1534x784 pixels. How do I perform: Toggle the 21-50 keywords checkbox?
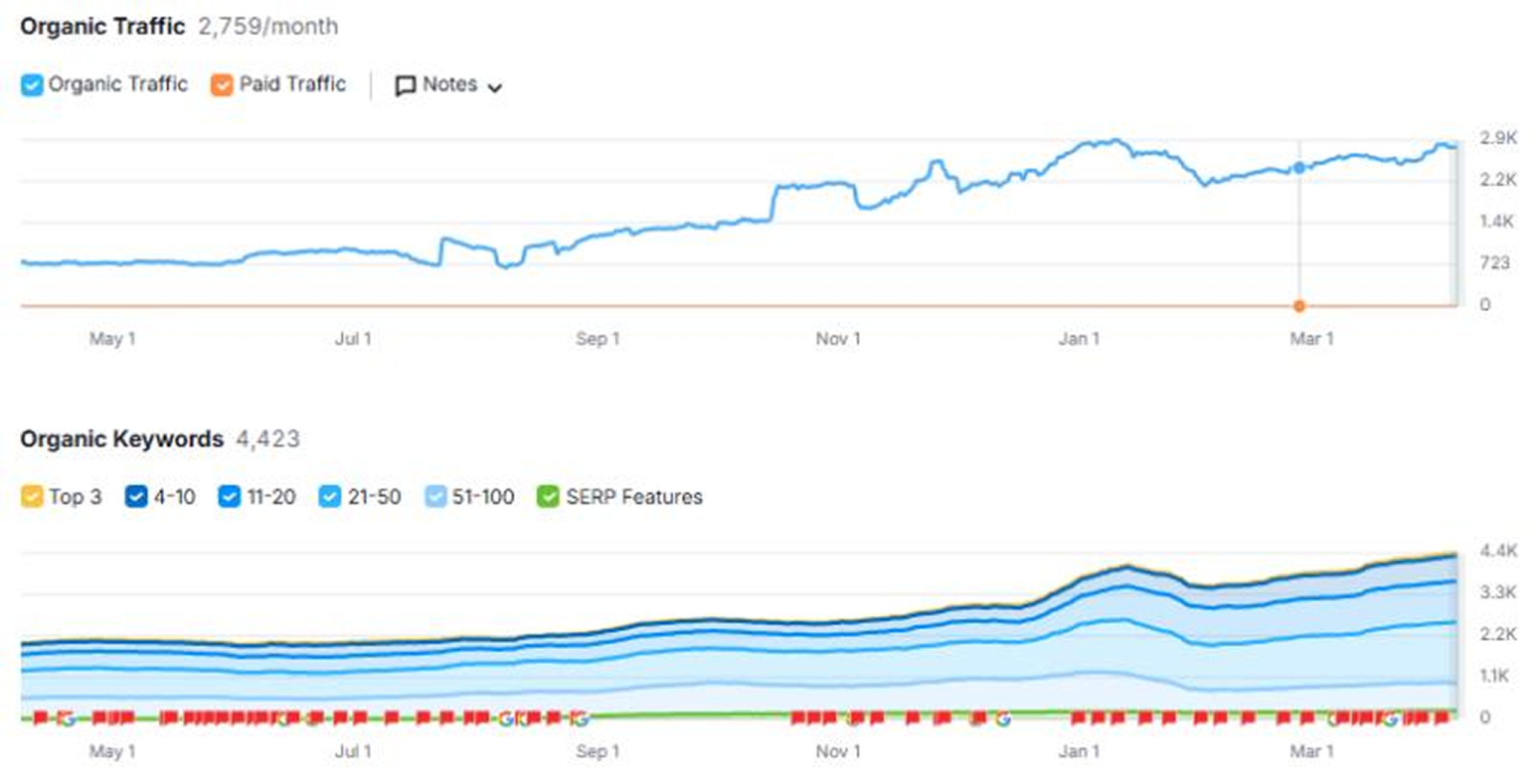[x=330, y=497]
